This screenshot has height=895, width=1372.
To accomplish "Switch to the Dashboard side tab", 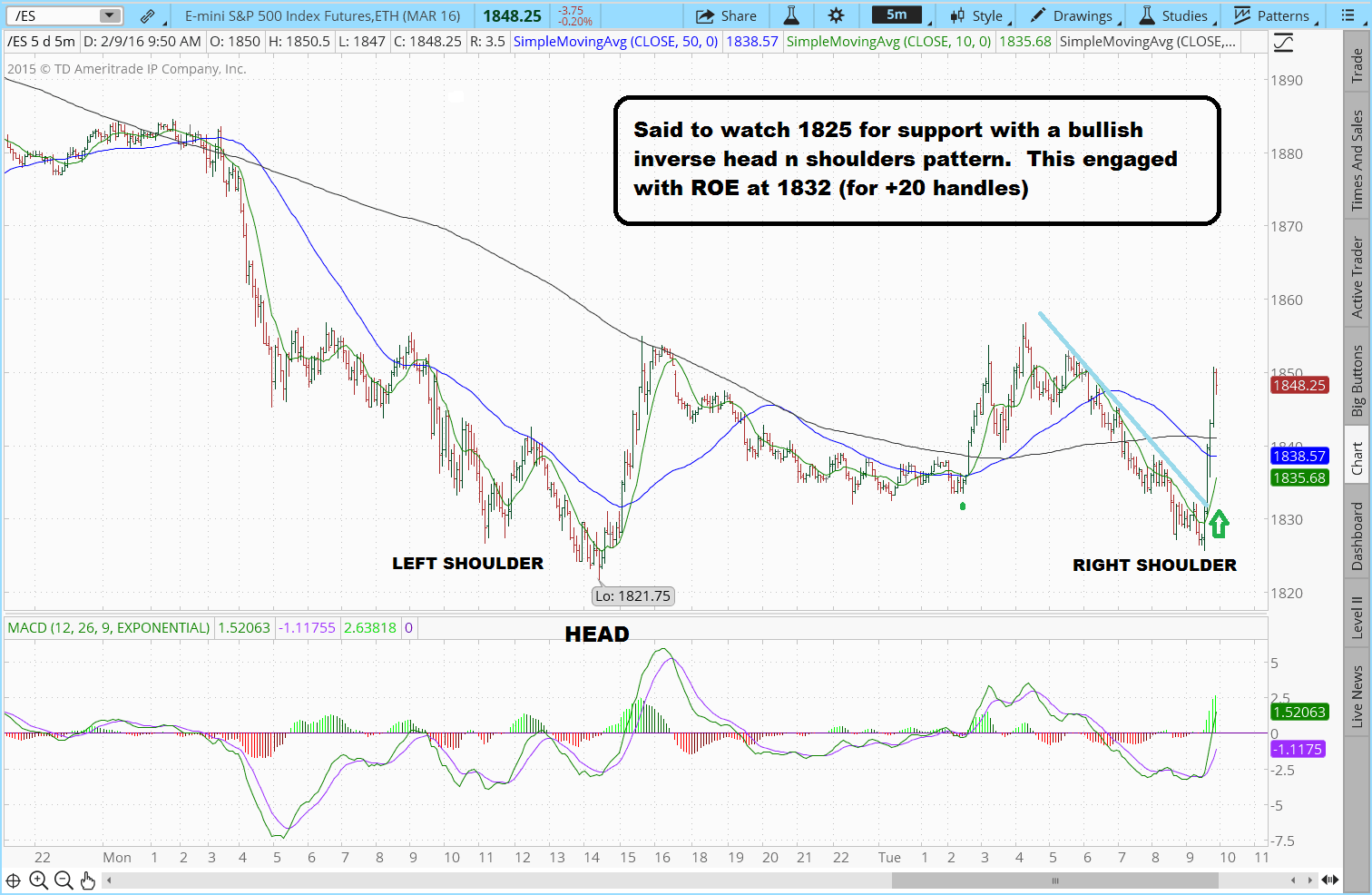I will point(1357,536).
